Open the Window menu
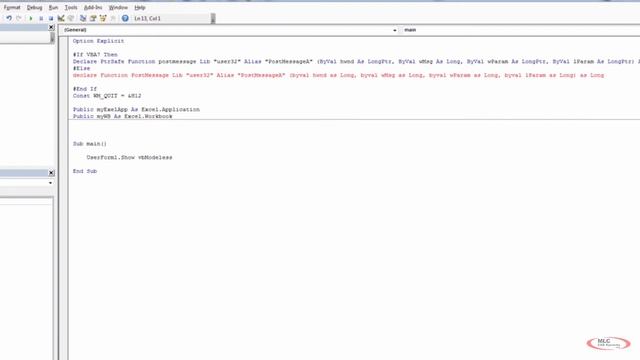 118,7
